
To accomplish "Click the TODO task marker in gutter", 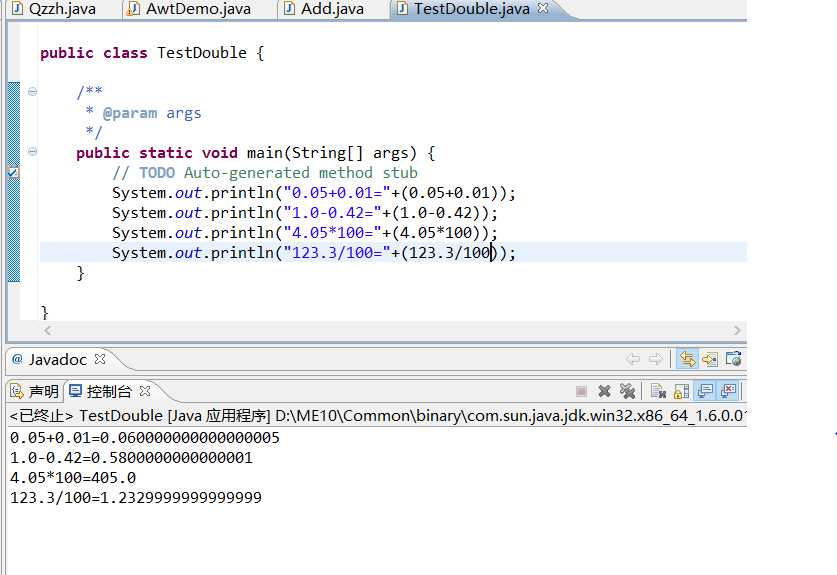I will pyautogui.click(x=13, y=172).
